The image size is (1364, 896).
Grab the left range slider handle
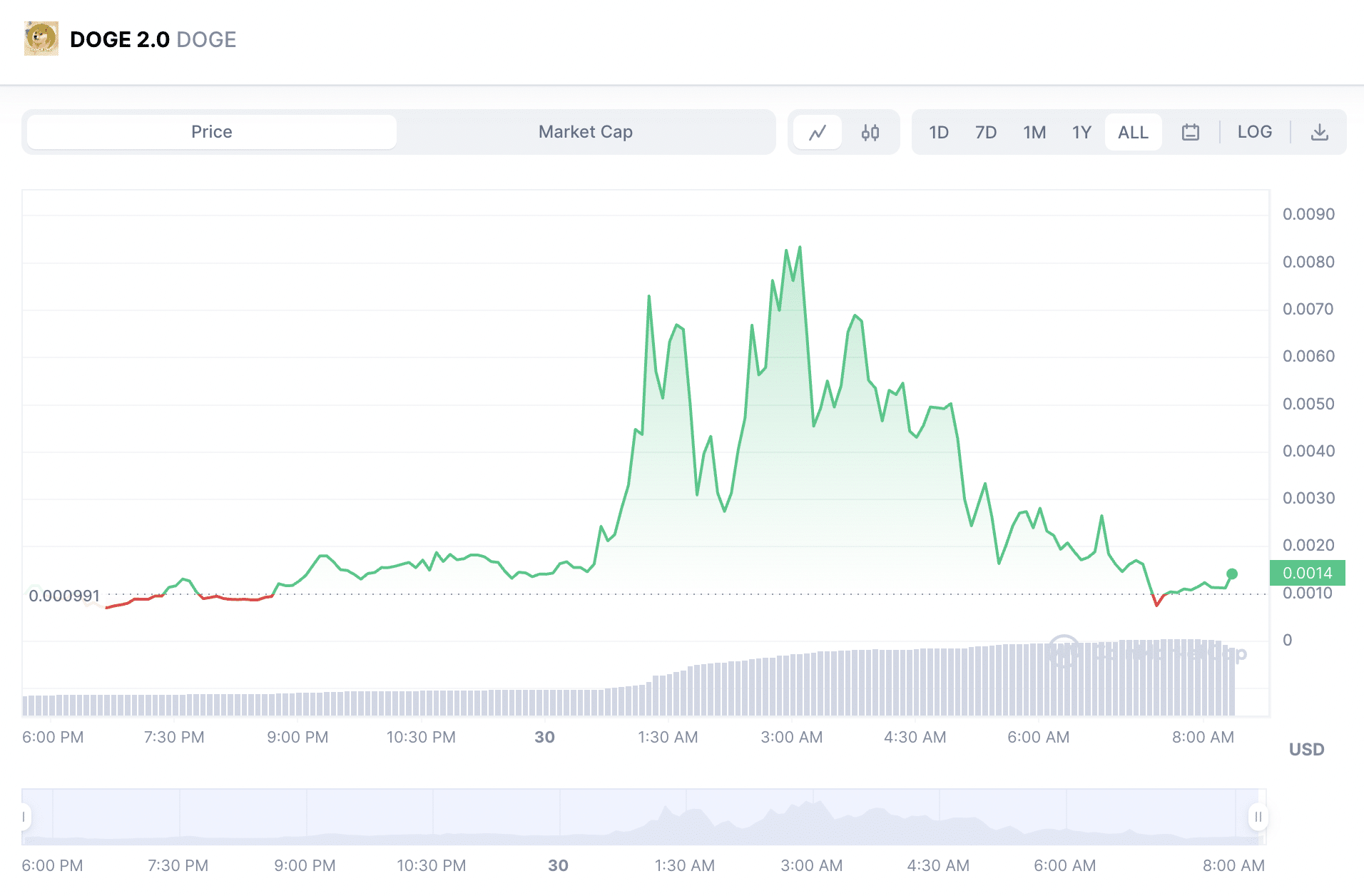click(24, 817)
